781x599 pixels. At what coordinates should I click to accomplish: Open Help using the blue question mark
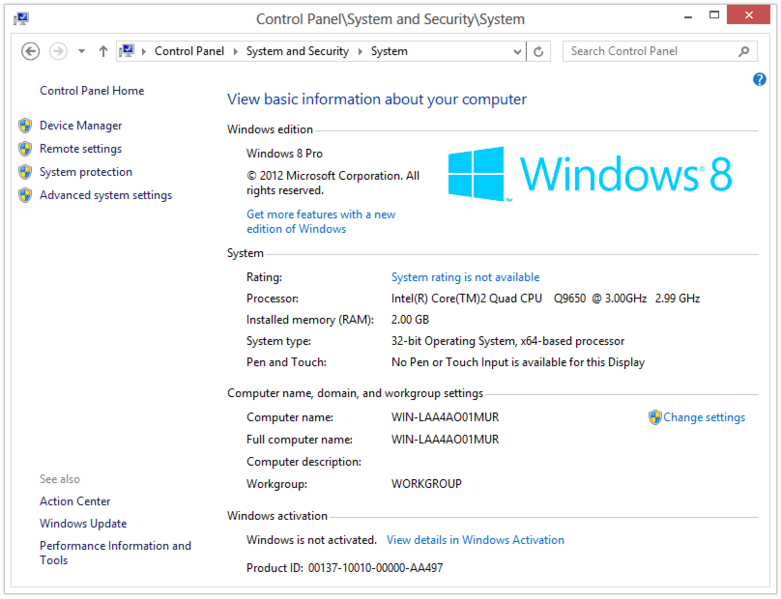point(759,80)
